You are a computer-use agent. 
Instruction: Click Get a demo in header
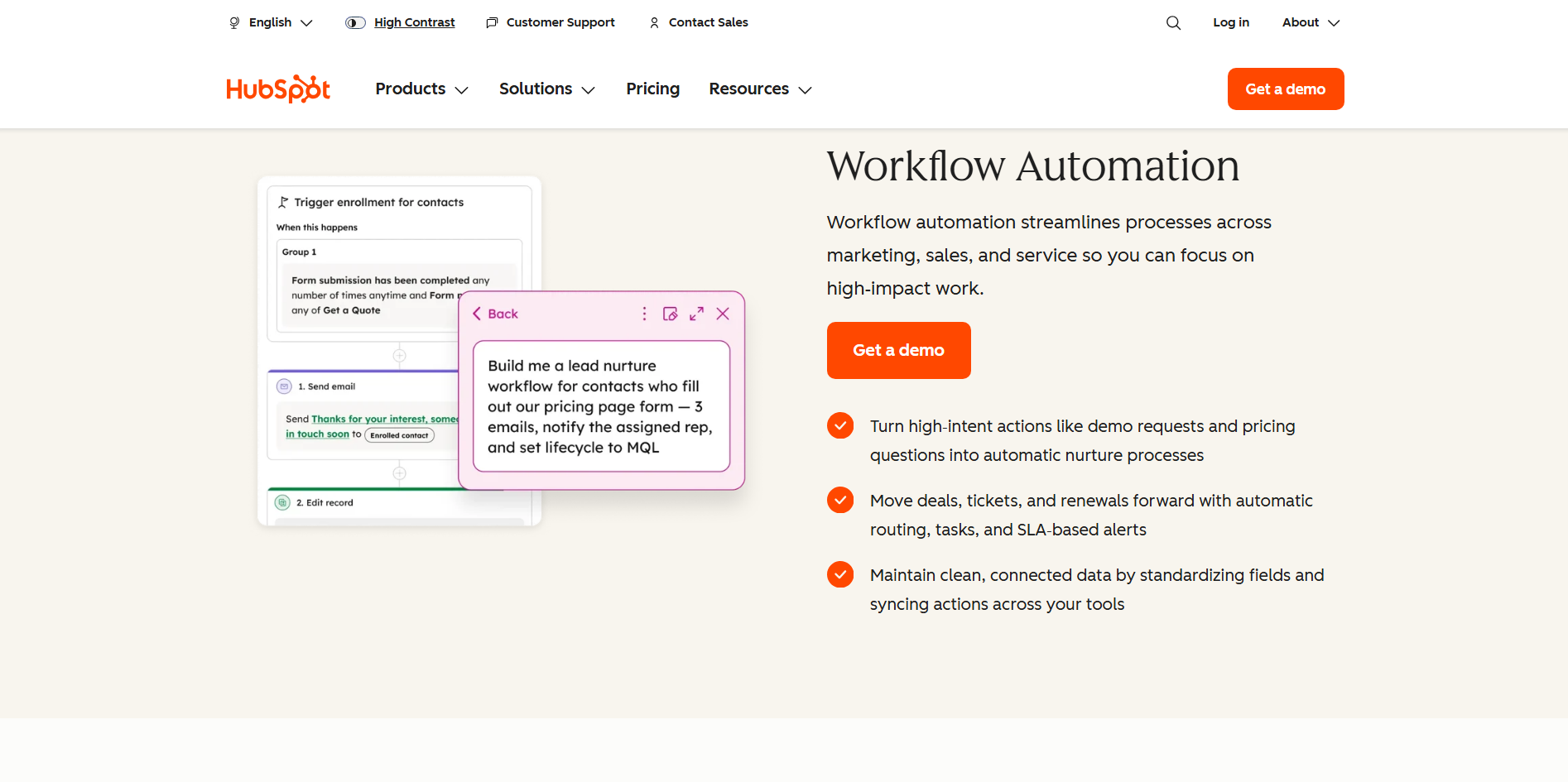point(1286,89)
